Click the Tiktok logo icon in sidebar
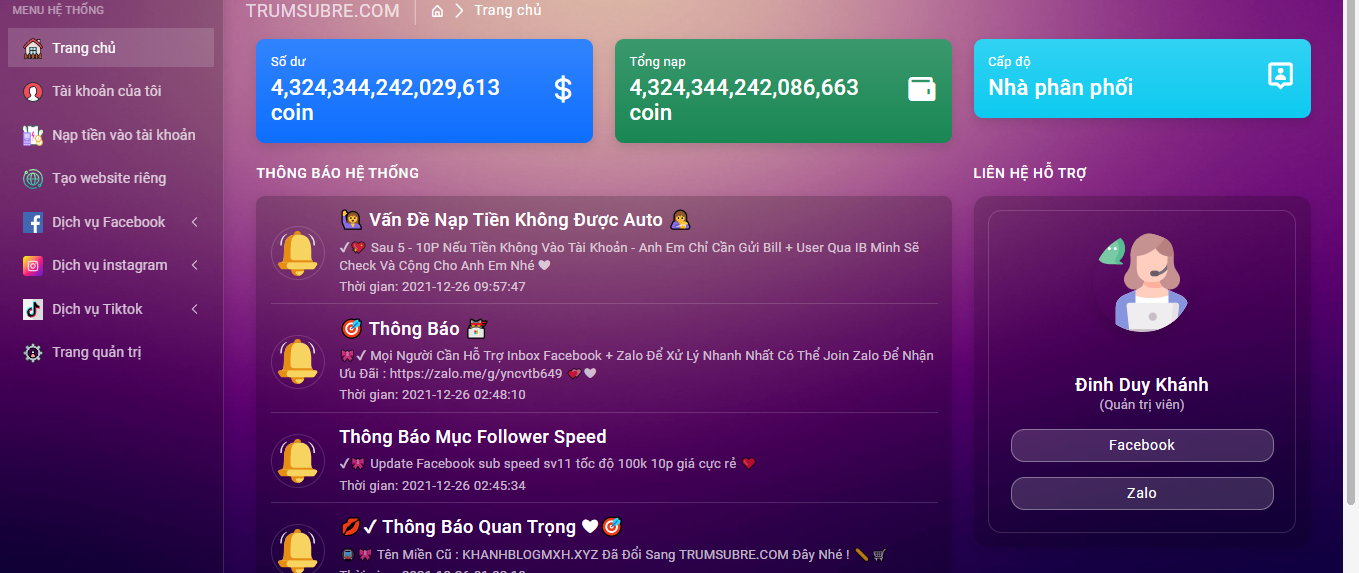This screenshot has width=1359, height=573. 33,309
